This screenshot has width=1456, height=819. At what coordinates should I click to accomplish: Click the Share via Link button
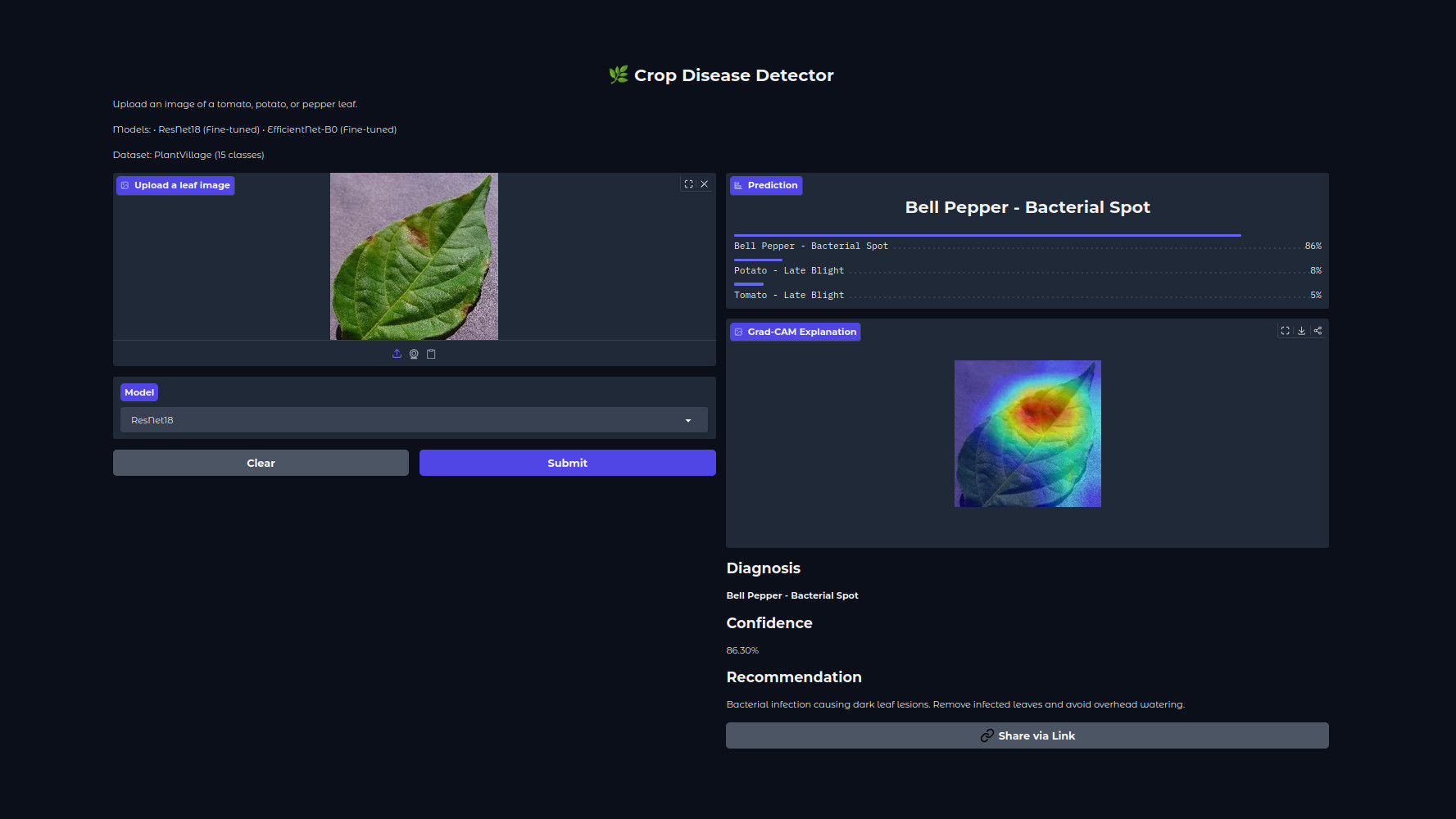[1027, 735]
